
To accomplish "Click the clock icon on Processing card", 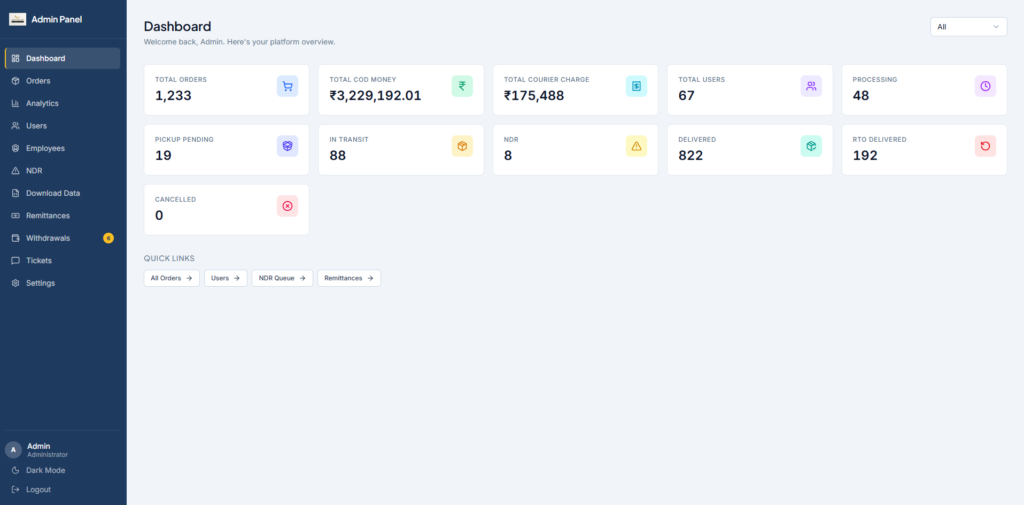I will [x=985, y=86].
